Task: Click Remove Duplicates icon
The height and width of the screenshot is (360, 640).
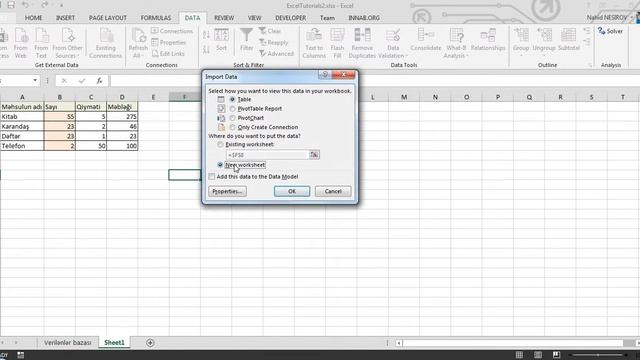Action: pyautogui.click(x=362, y=44)
